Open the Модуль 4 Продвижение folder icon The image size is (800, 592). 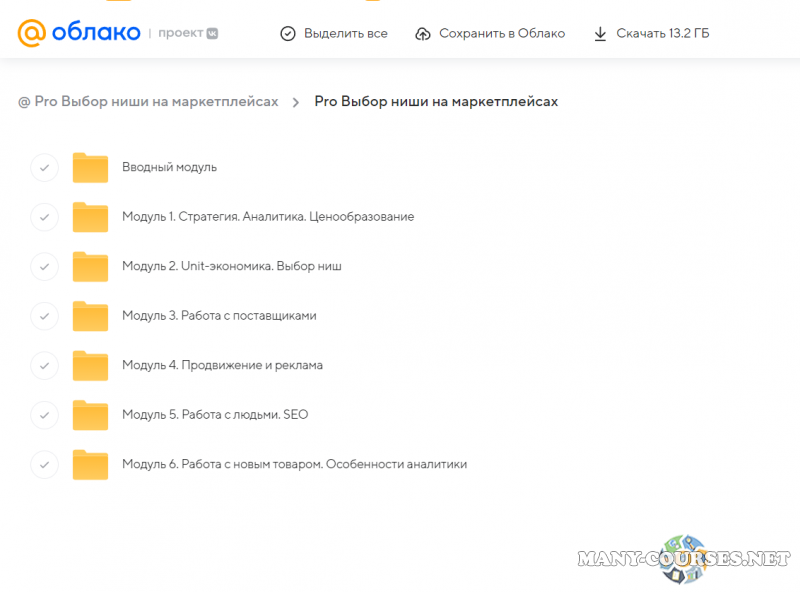(x=90, y=366)
